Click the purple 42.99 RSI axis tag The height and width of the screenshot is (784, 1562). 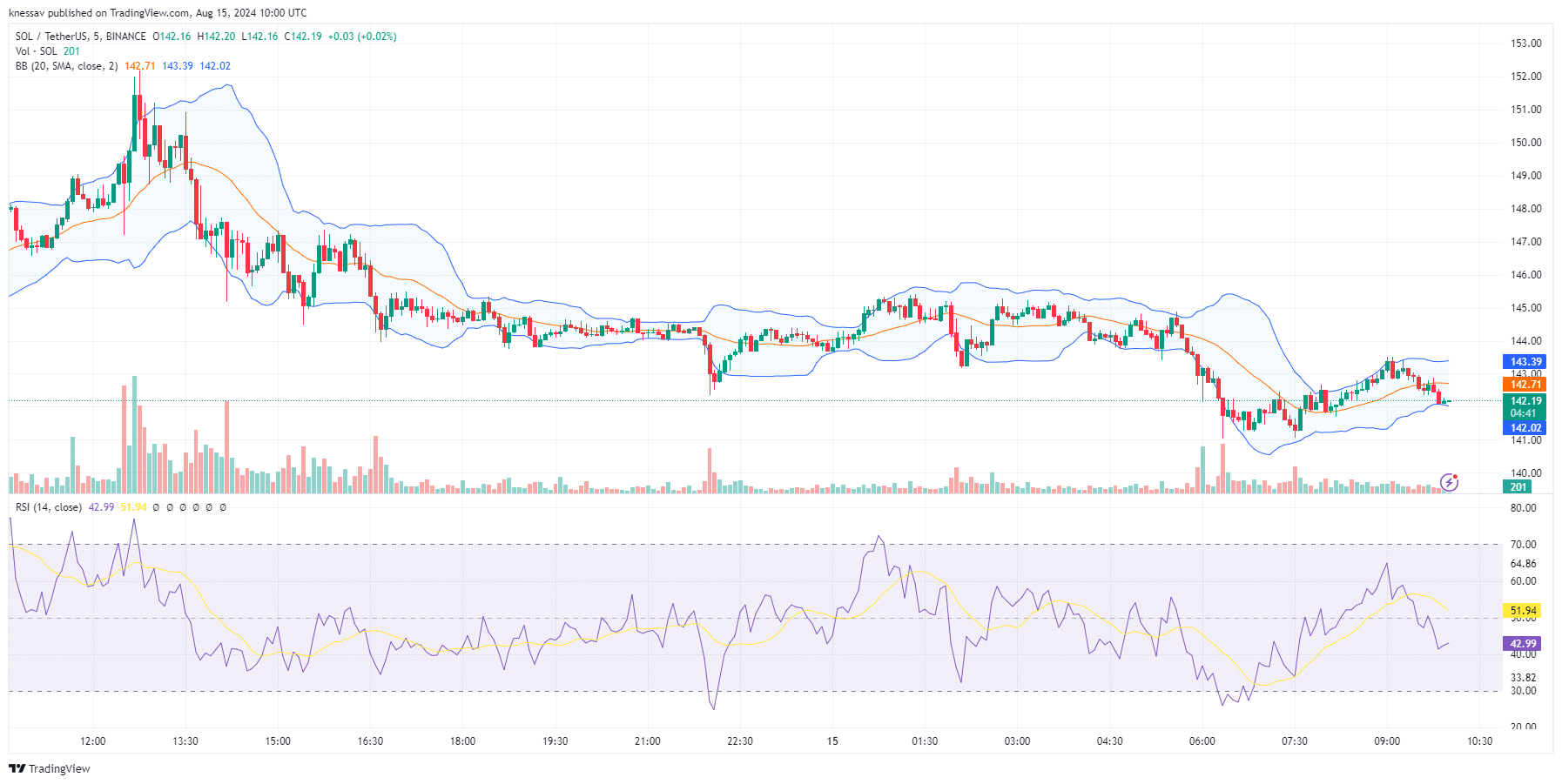point(1523,644)
